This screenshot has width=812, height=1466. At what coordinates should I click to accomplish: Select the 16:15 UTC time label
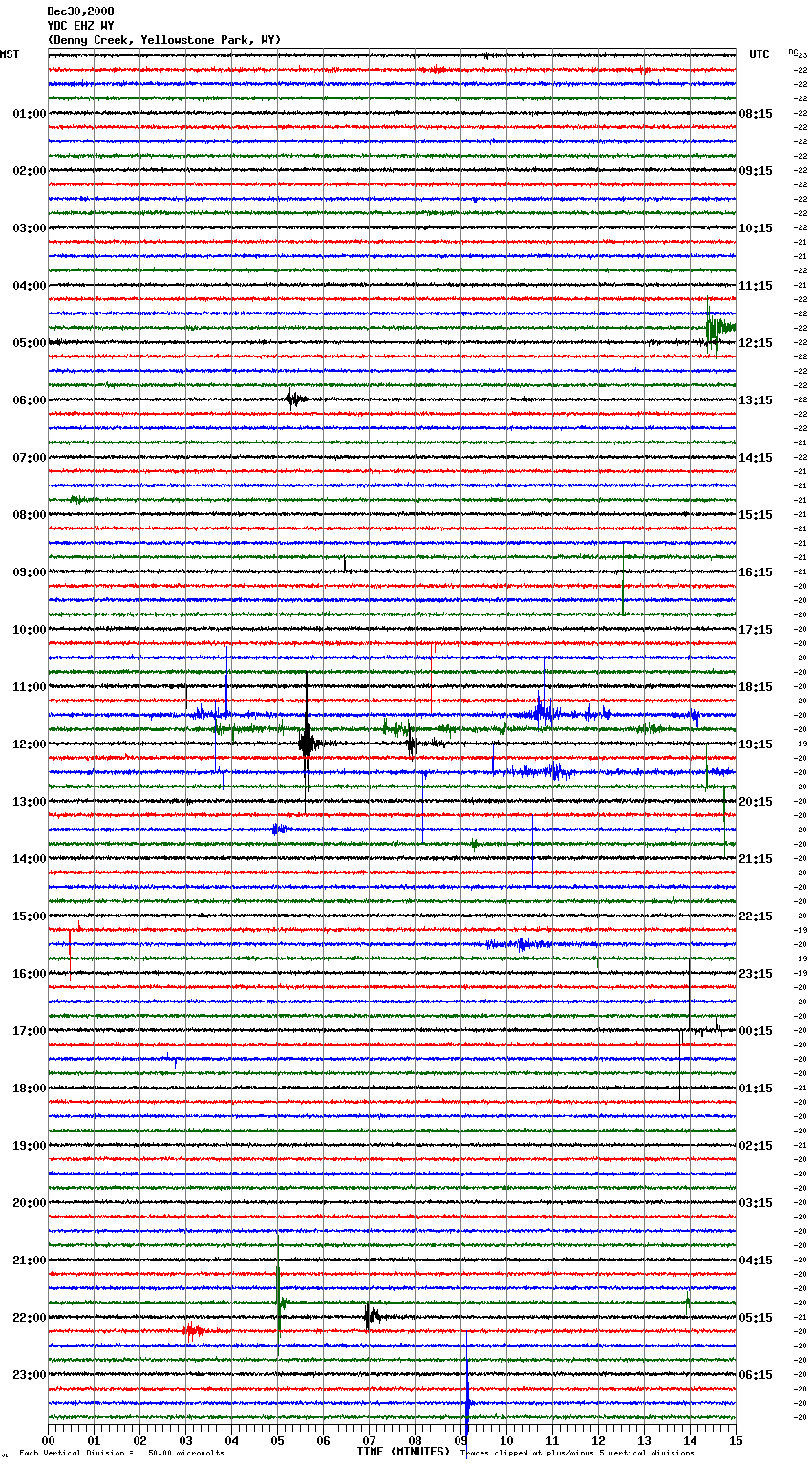point(756,572)
